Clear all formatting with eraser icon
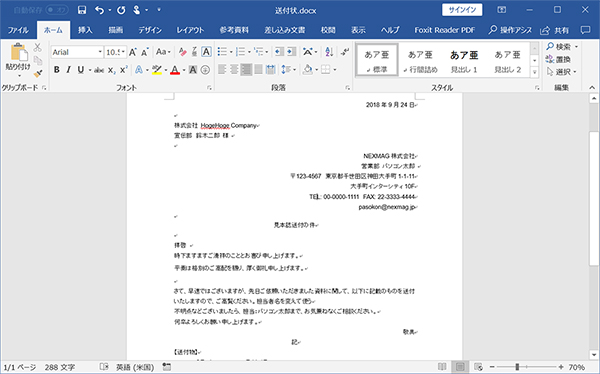 [x=183, y=52]
